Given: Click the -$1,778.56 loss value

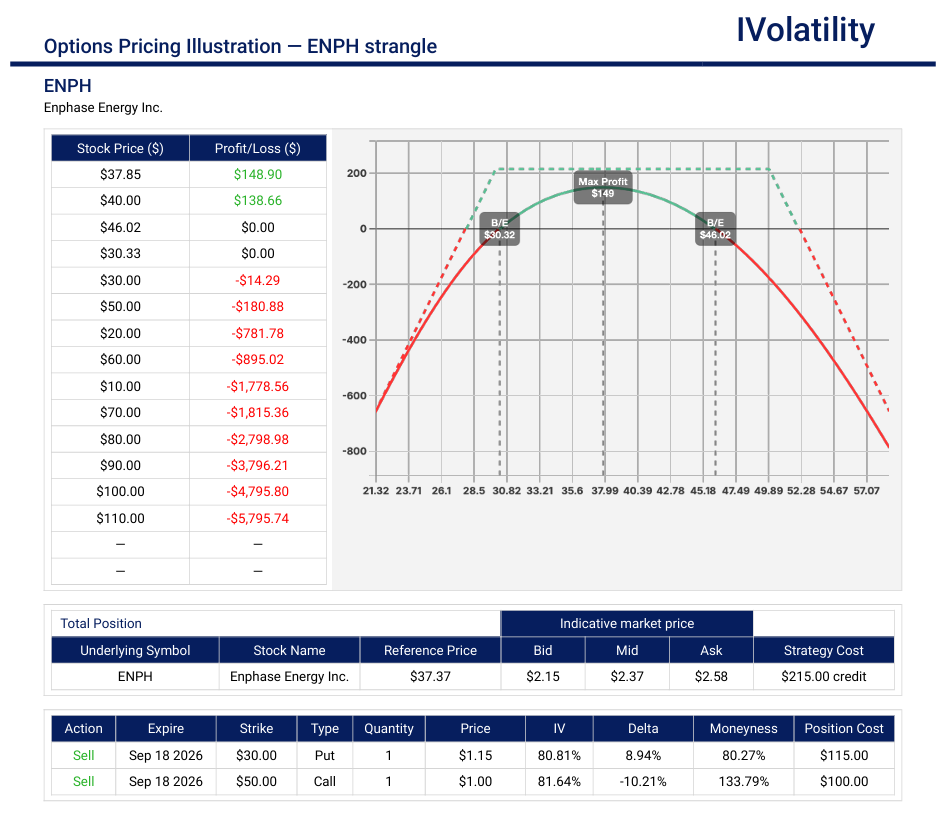Looking at the screenshot, I should coord(258,386).
